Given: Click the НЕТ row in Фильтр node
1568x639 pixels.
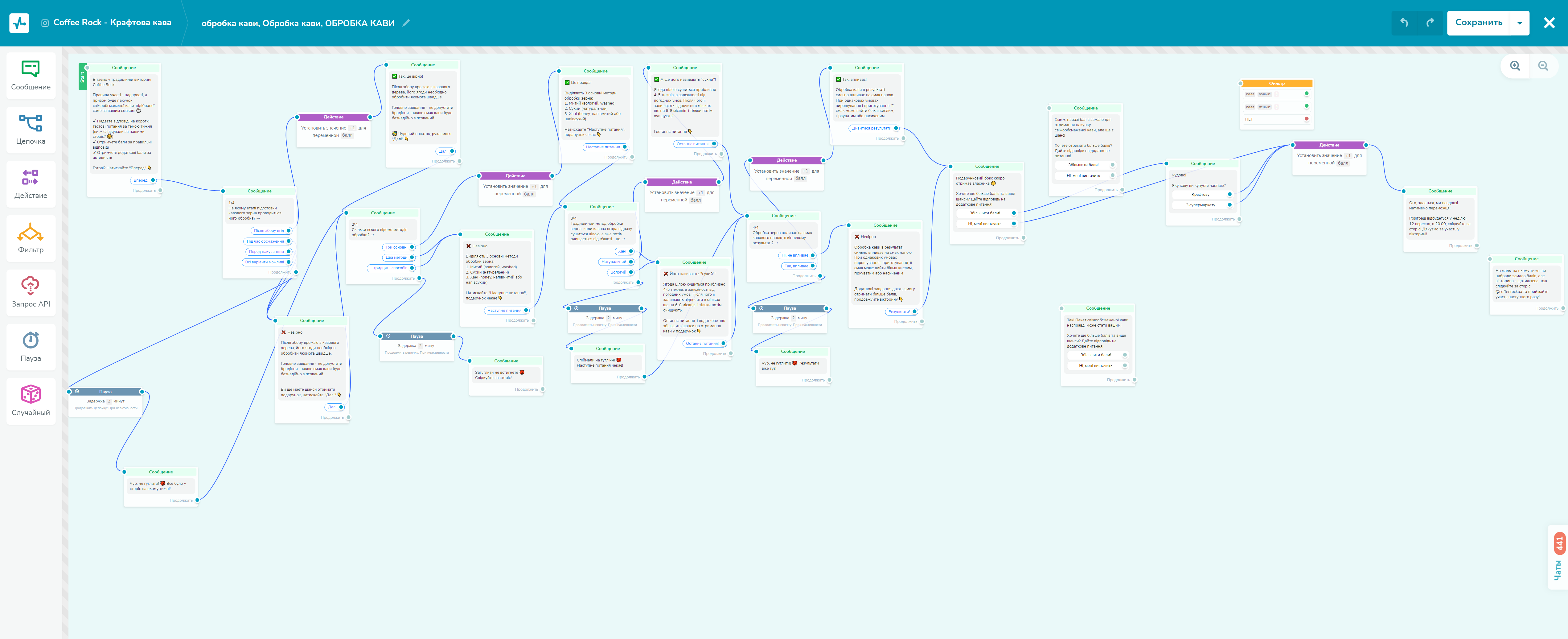Looking at the screenshot, I should 1276,119.
